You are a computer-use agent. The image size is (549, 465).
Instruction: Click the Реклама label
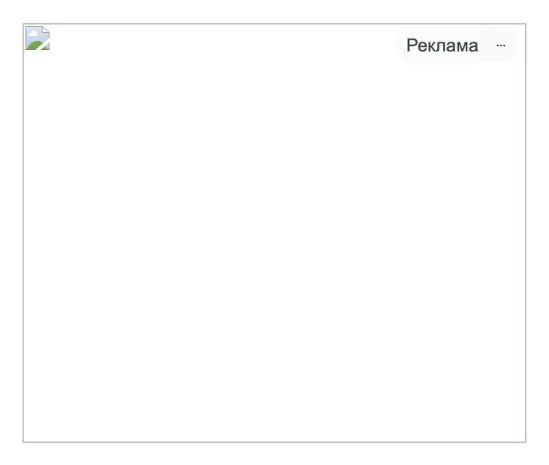[442, 46]
